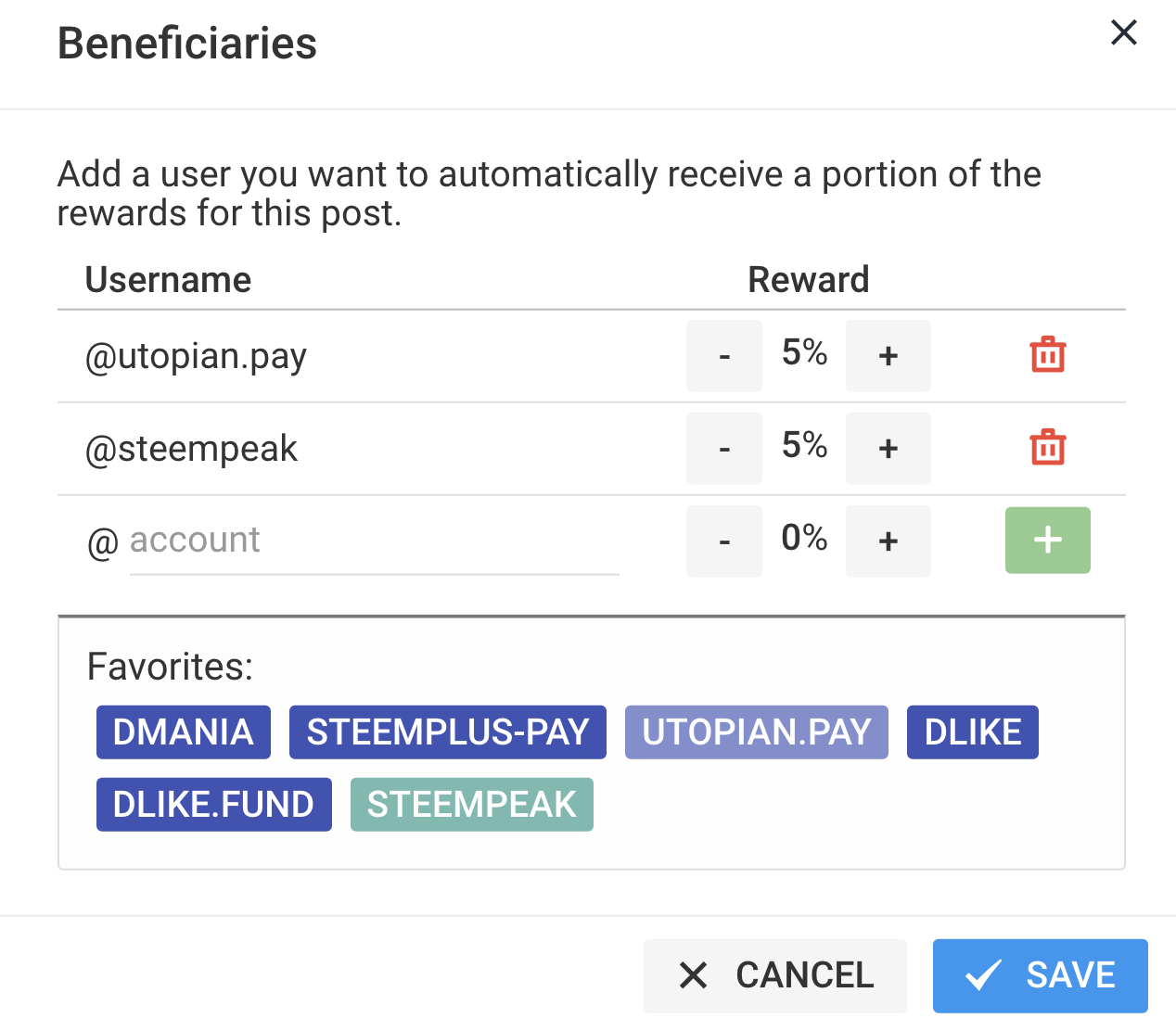Close the Beneficiaries dialog with X icon
1176x1031 pixels.
(1124, 33)
